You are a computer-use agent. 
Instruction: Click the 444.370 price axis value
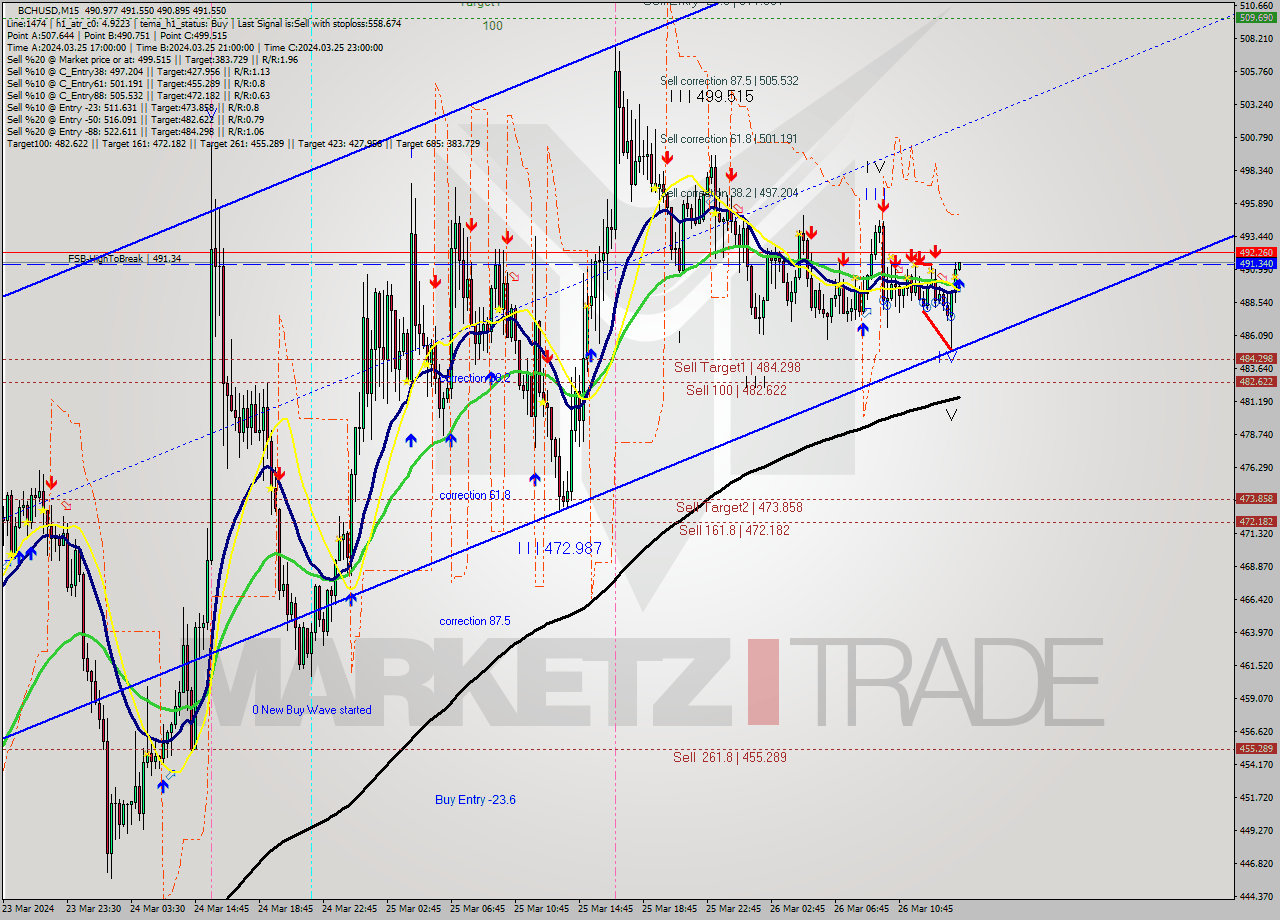[x=1256, y=896]
